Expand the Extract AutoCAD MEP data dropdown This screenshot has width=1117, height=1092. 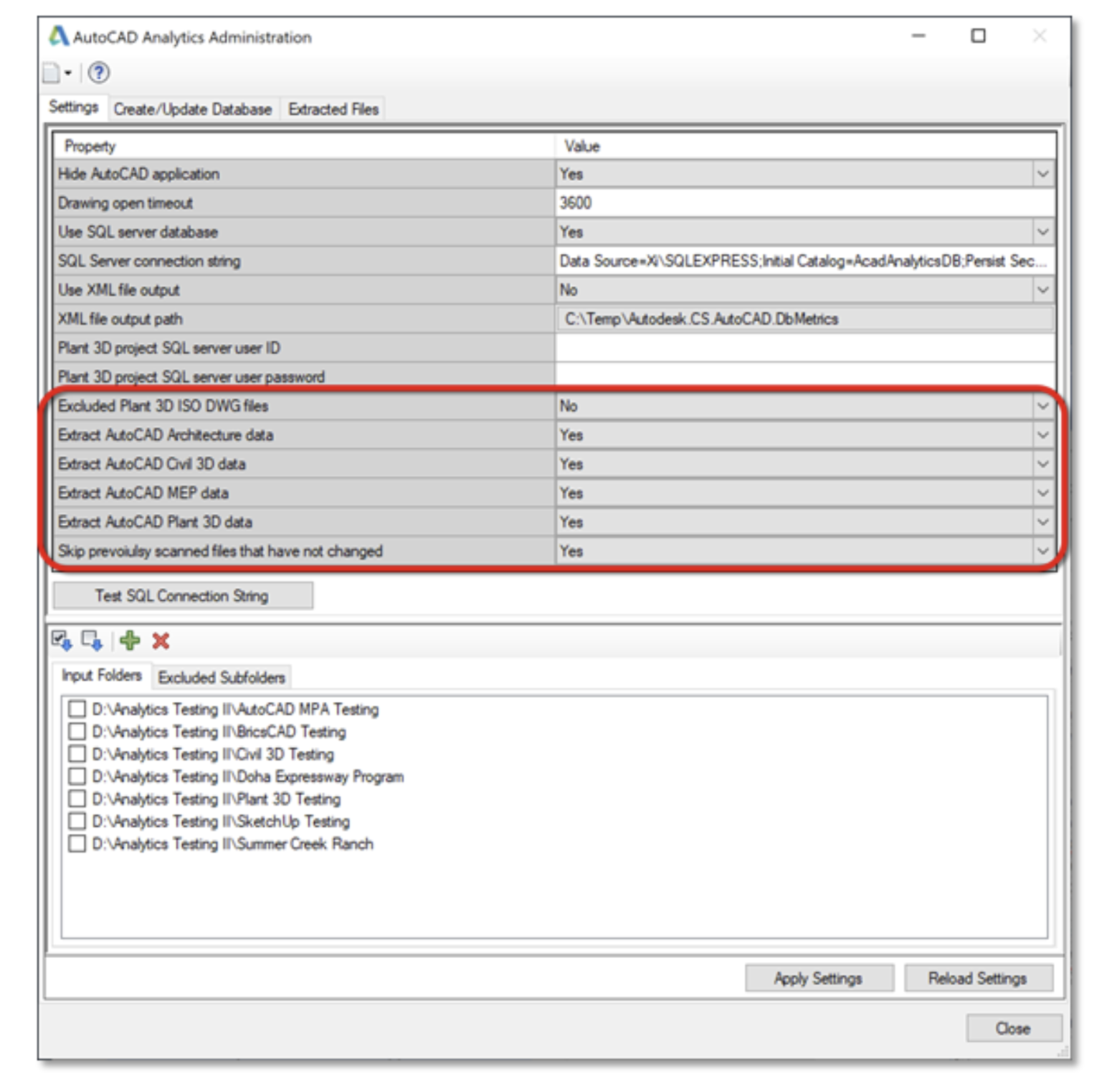pyautogui.click(x=1043, y=493)
